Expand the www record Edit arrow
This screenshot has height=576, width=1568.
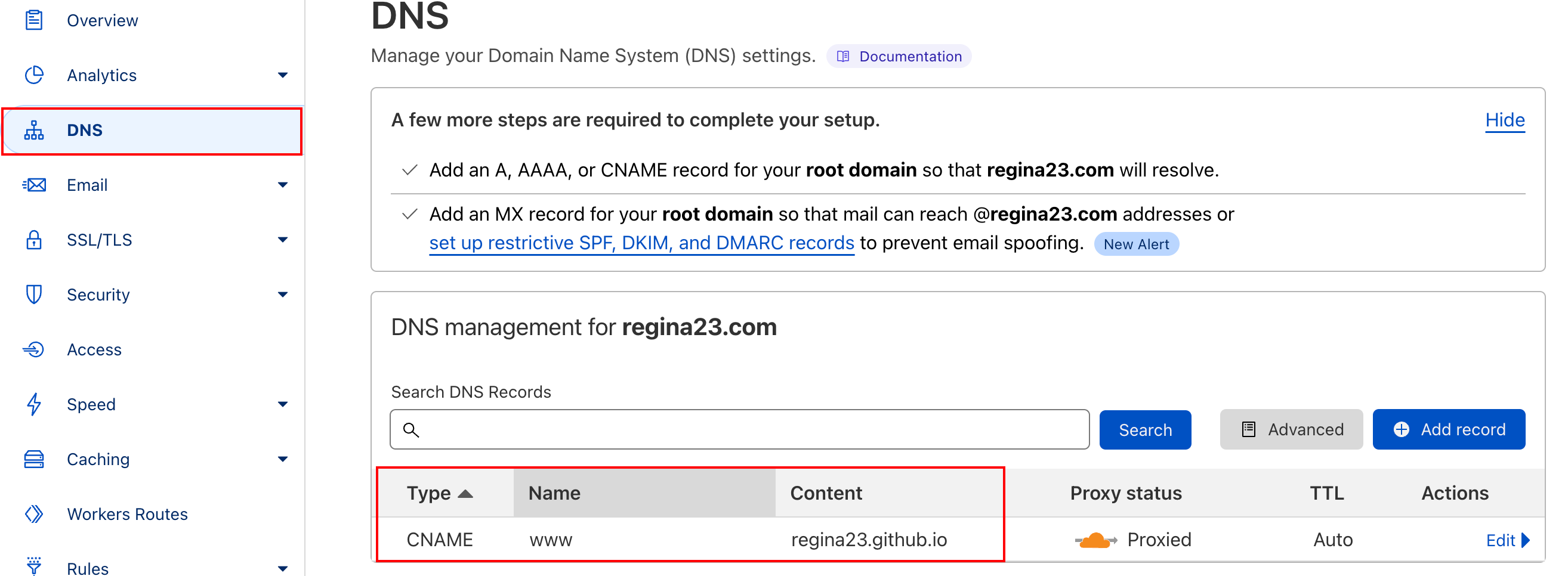1526,540
